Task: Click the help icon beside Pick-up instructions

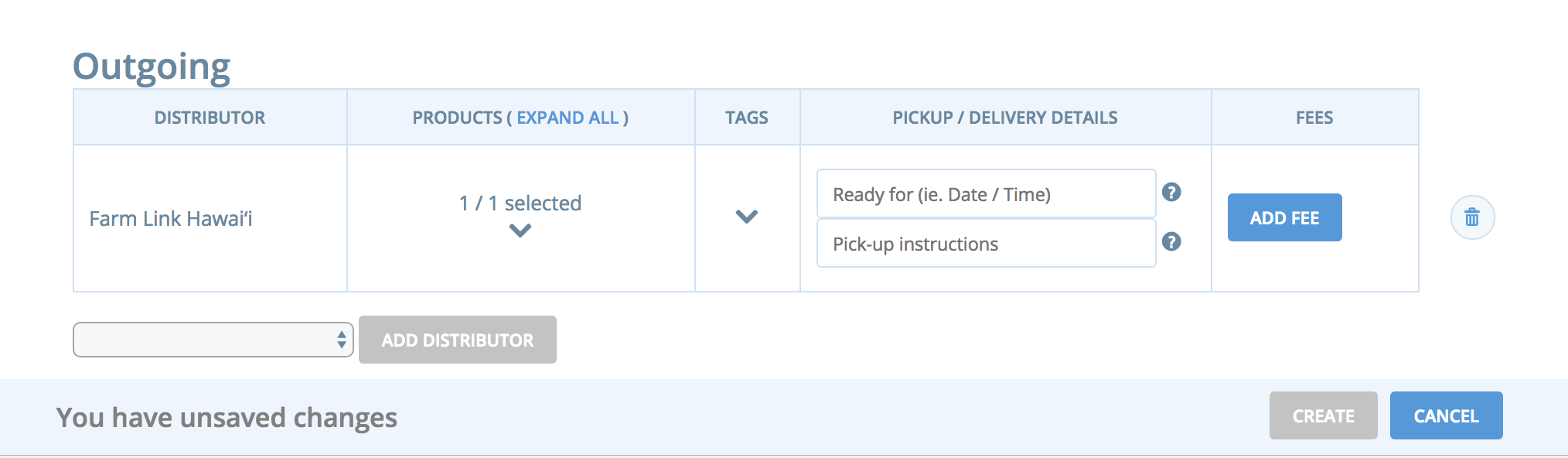Action: [1172, 243]
